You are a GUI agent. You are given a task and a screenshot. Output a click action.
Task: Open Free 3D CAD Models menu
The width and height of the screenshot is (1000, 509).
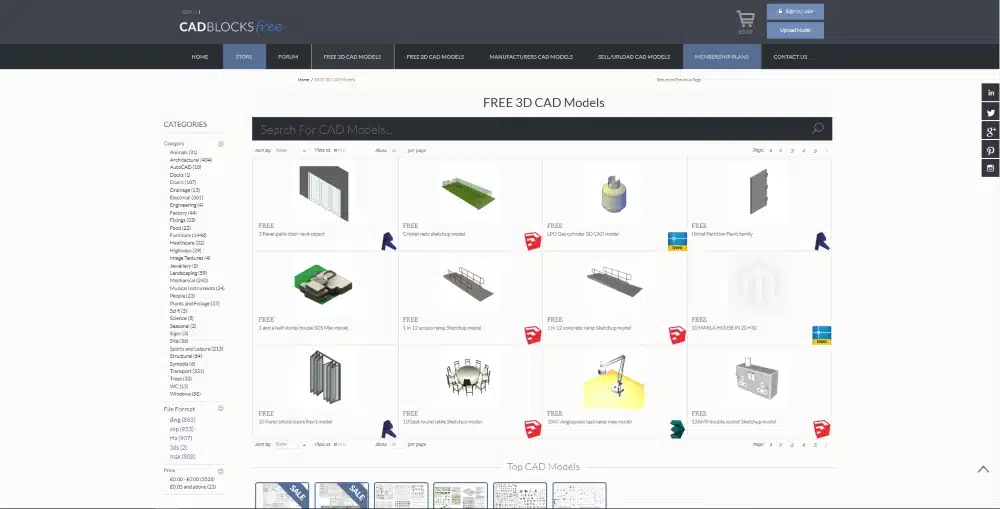(x=352, y=57)
